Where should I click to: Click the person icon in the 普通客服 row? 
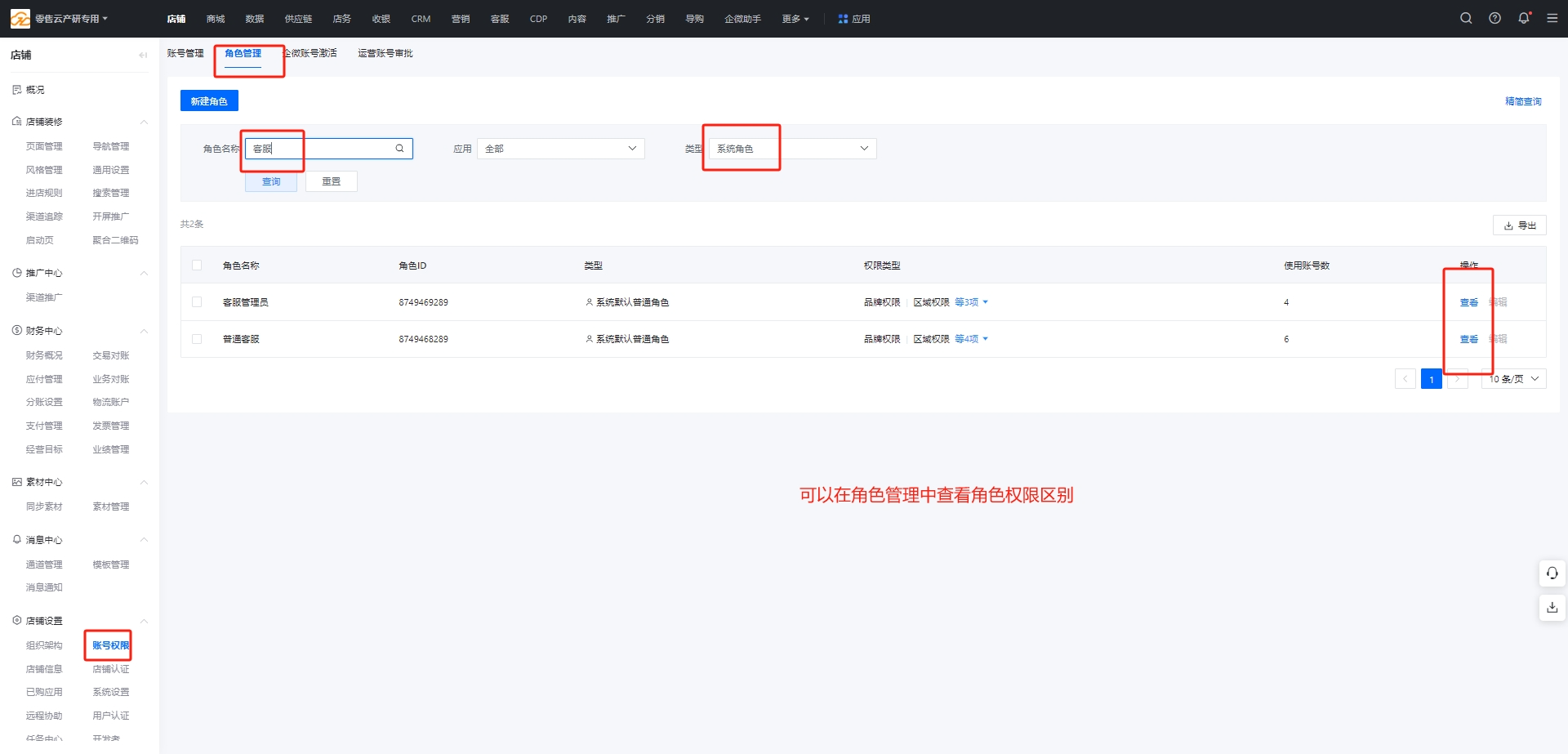tap(589, 339)
